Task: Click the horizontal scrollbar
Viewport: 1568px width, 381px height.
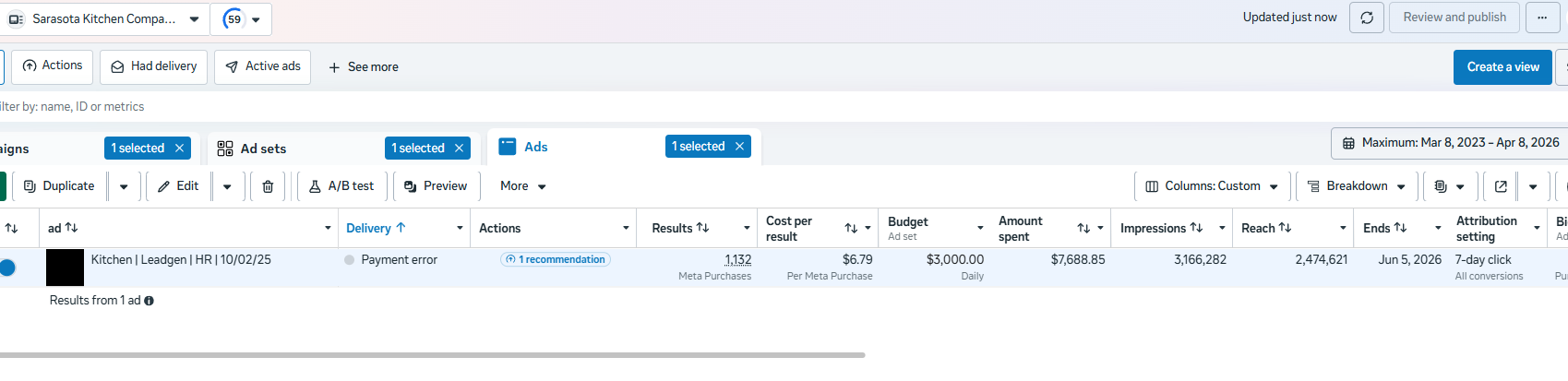Action: (x=432, y=355)
